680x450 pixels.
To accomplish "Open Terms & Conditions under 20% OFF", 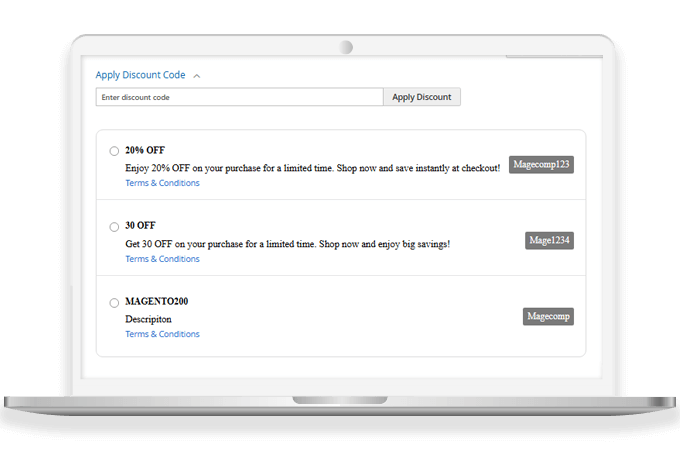I will [162, 183].
